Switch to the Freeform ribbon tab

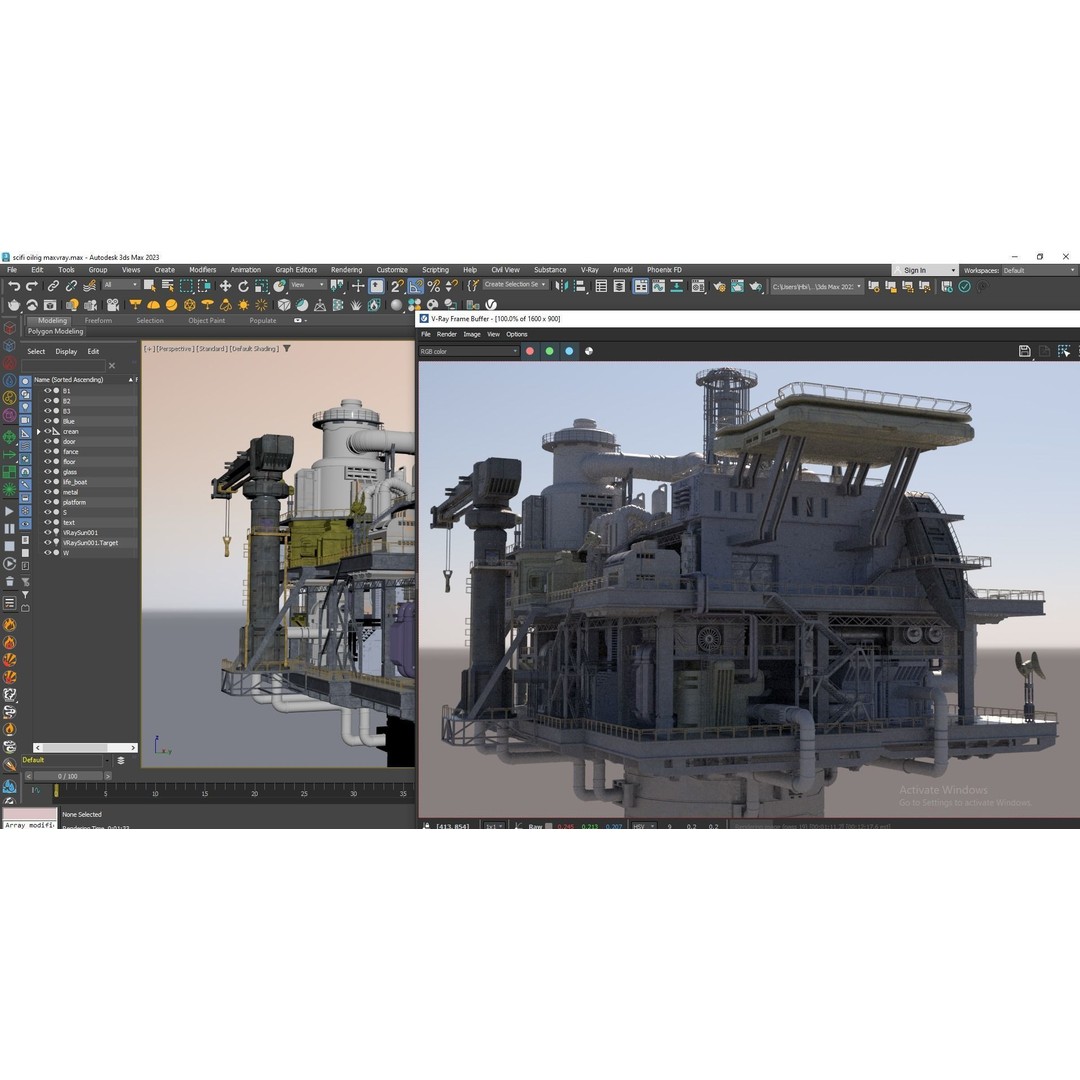click(x=98, y=321)
